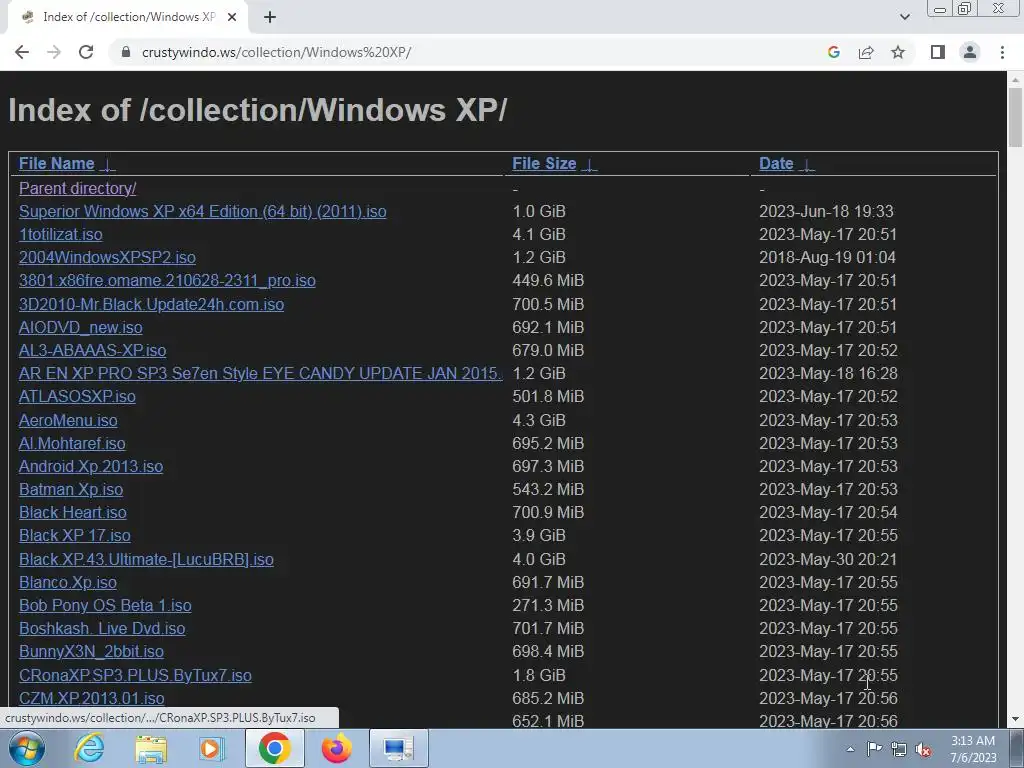The image size is (1024, 768).
Task: Select the 2018-Aug-19 01:04 date text
Action: tap(827, 257)
